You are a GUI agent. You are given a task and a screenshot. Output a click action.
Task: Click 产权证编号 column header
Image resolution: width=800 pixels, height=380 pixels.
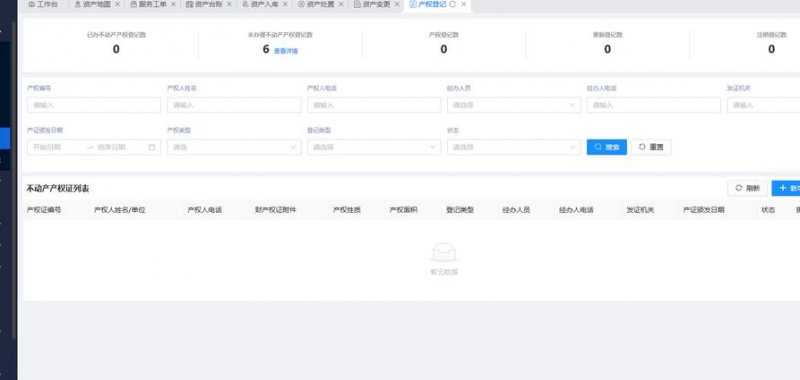[44, 210]
